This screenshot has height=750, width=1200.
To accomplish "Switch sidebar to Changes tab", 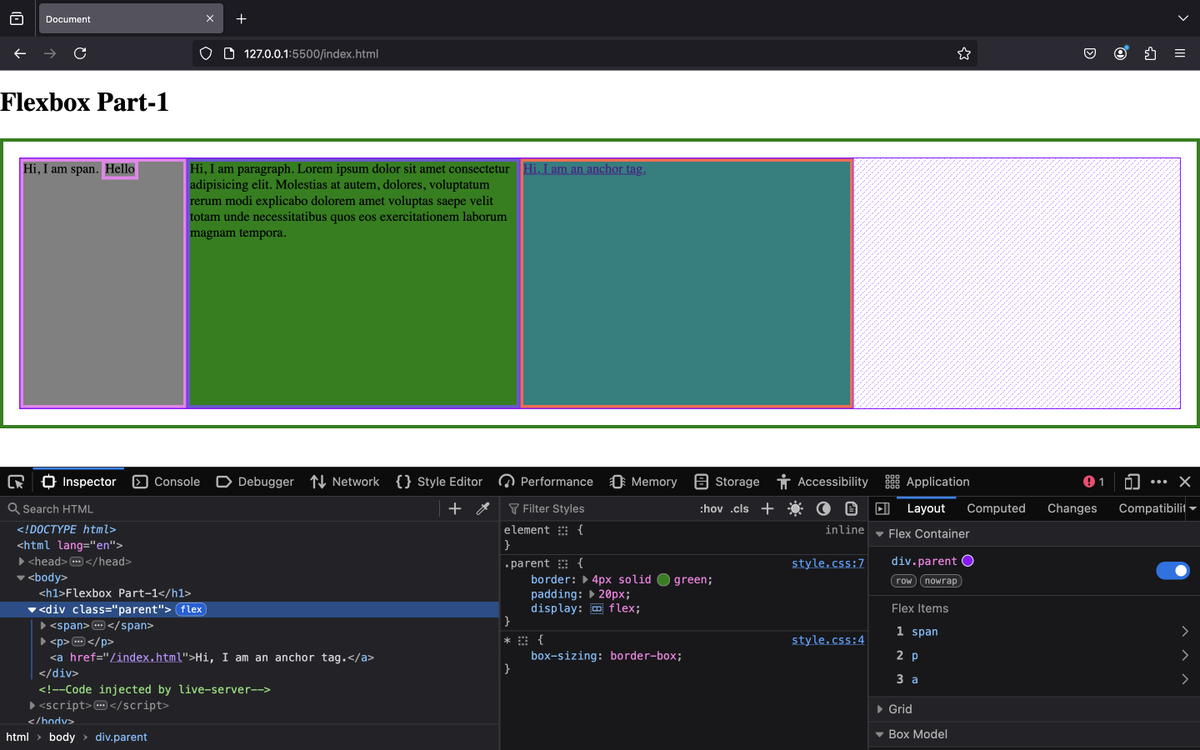I will point(1072,509).
